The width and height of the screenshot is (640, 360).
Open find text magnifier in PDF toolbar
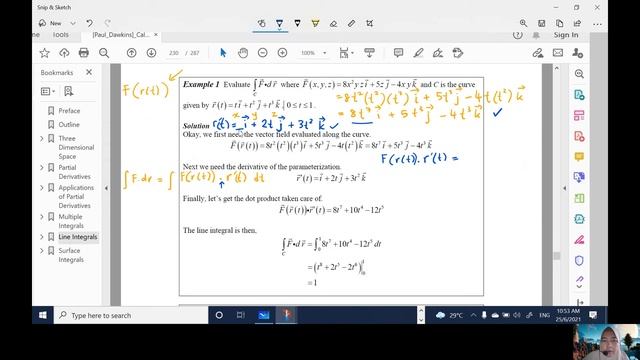(104, 53)
